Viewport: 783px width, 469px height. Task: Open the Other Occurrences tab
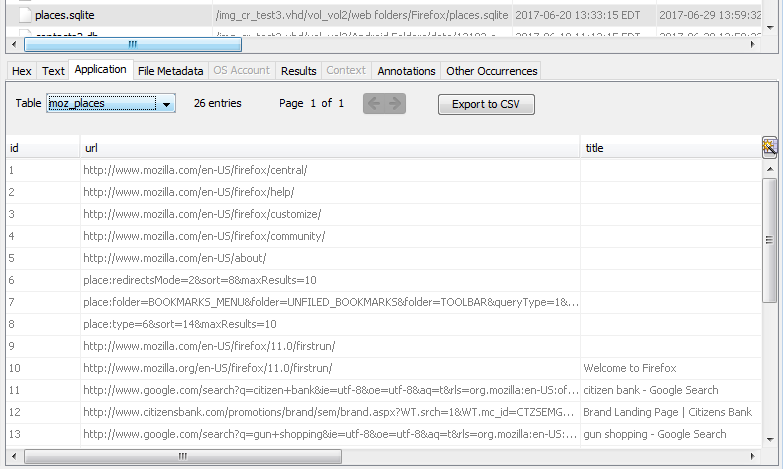[491, 71]
